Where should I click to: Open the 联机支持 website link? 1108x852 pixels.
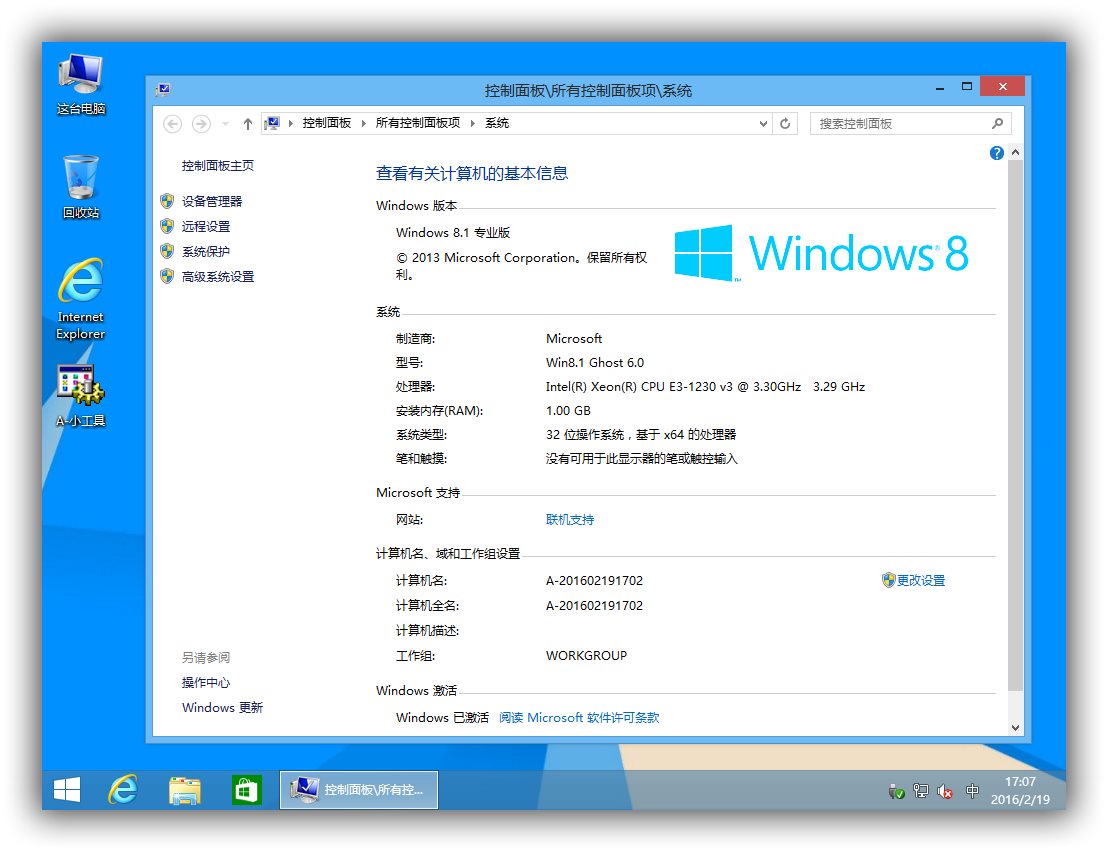tap(570, 519)
